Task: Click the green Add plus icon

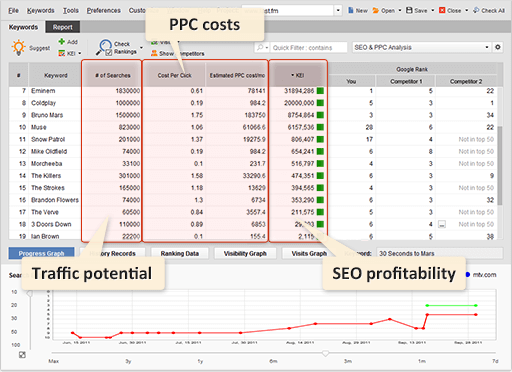Action: pos(62,41)
